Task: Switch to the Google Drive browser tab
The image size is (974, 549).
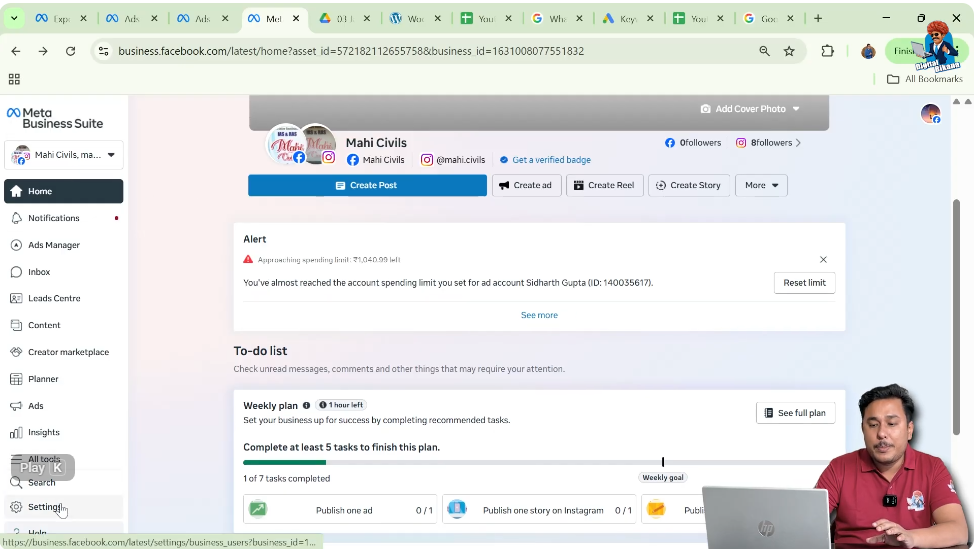Action: (x=344, y=19)
